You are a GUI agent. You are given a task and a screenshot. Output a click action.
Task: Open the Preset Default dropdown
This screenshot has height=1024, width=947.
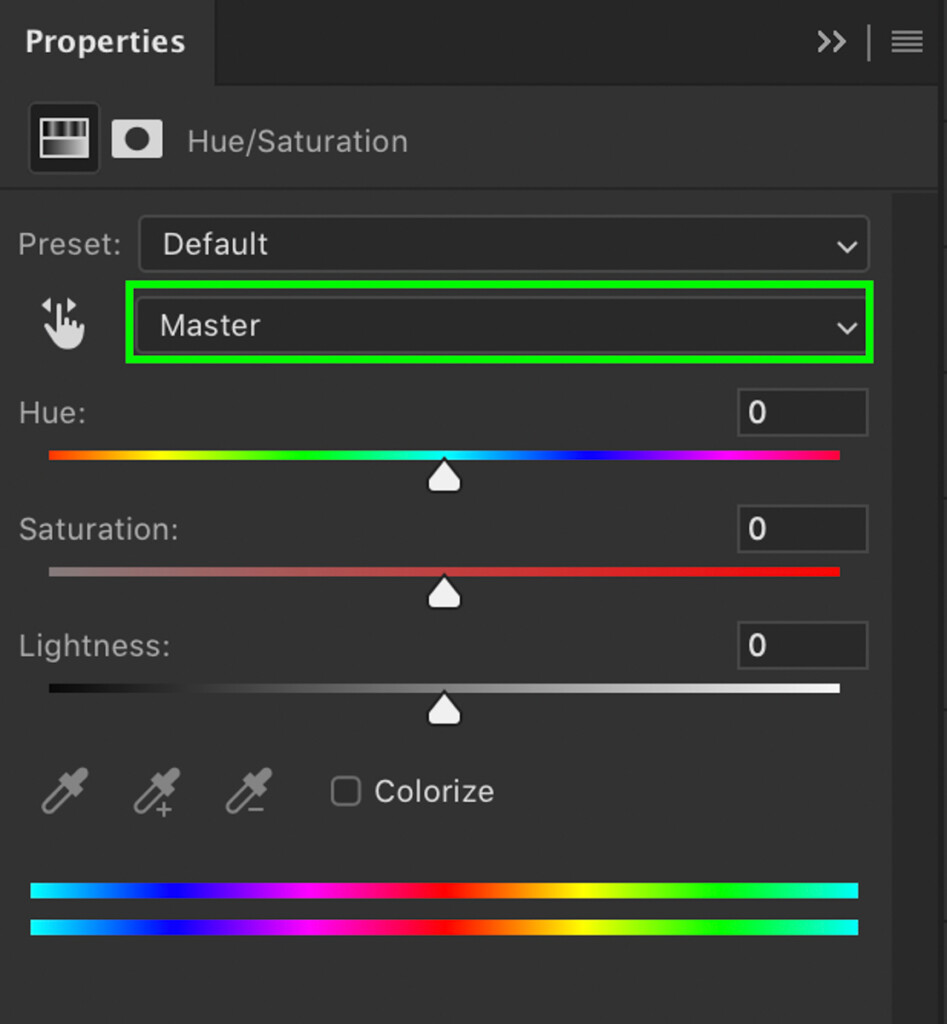504,244
